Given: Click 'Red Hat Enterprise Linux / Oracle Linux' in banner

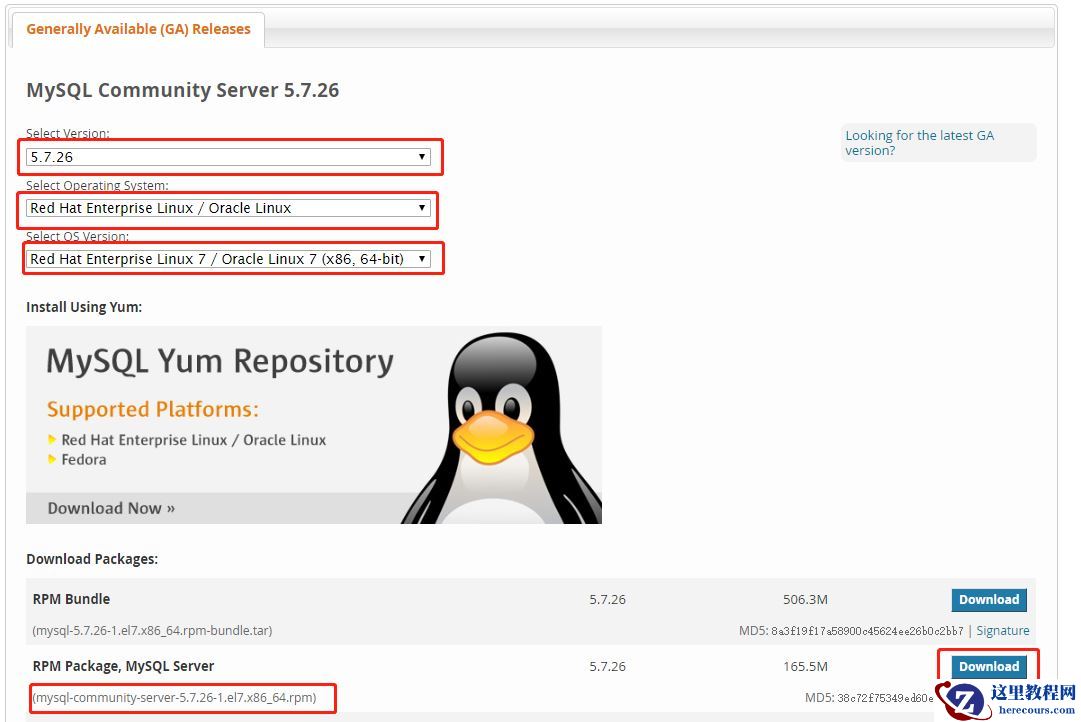Looking at the screenshot, I should (x=194, y=440).
